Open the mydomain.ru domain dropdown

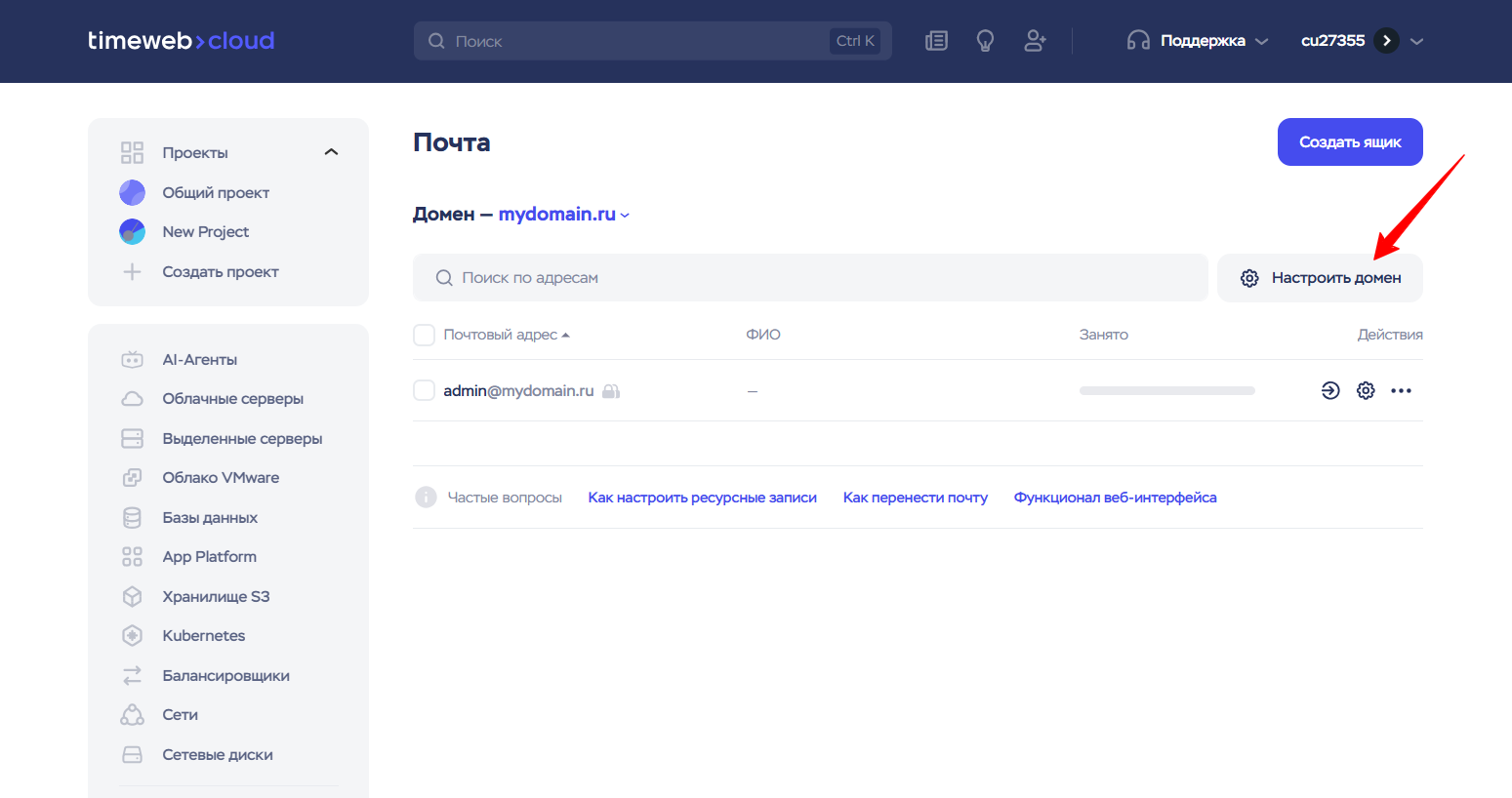pos(563,215)
